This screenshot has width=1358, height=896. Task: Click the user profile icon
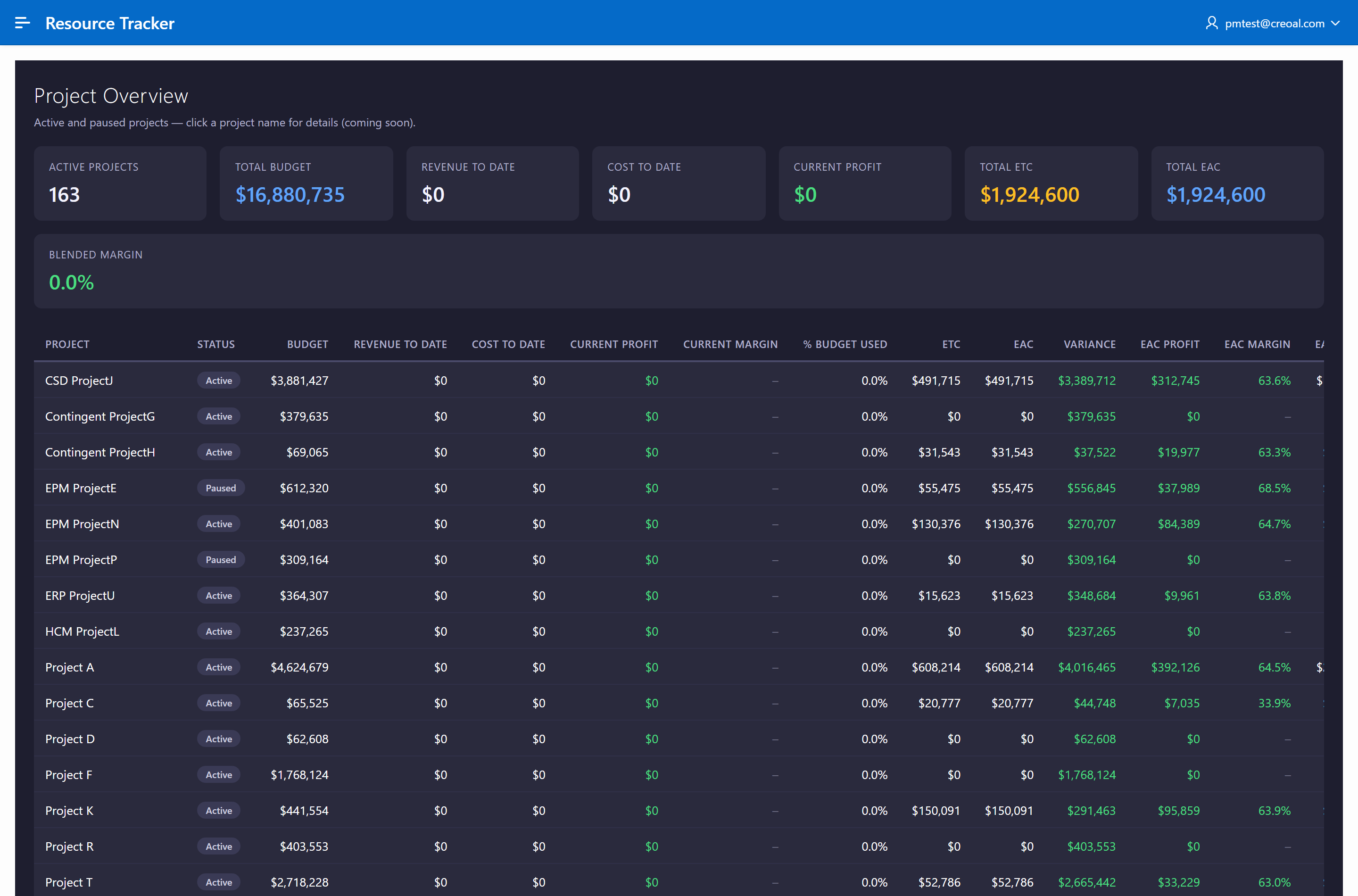(1211, 23)
